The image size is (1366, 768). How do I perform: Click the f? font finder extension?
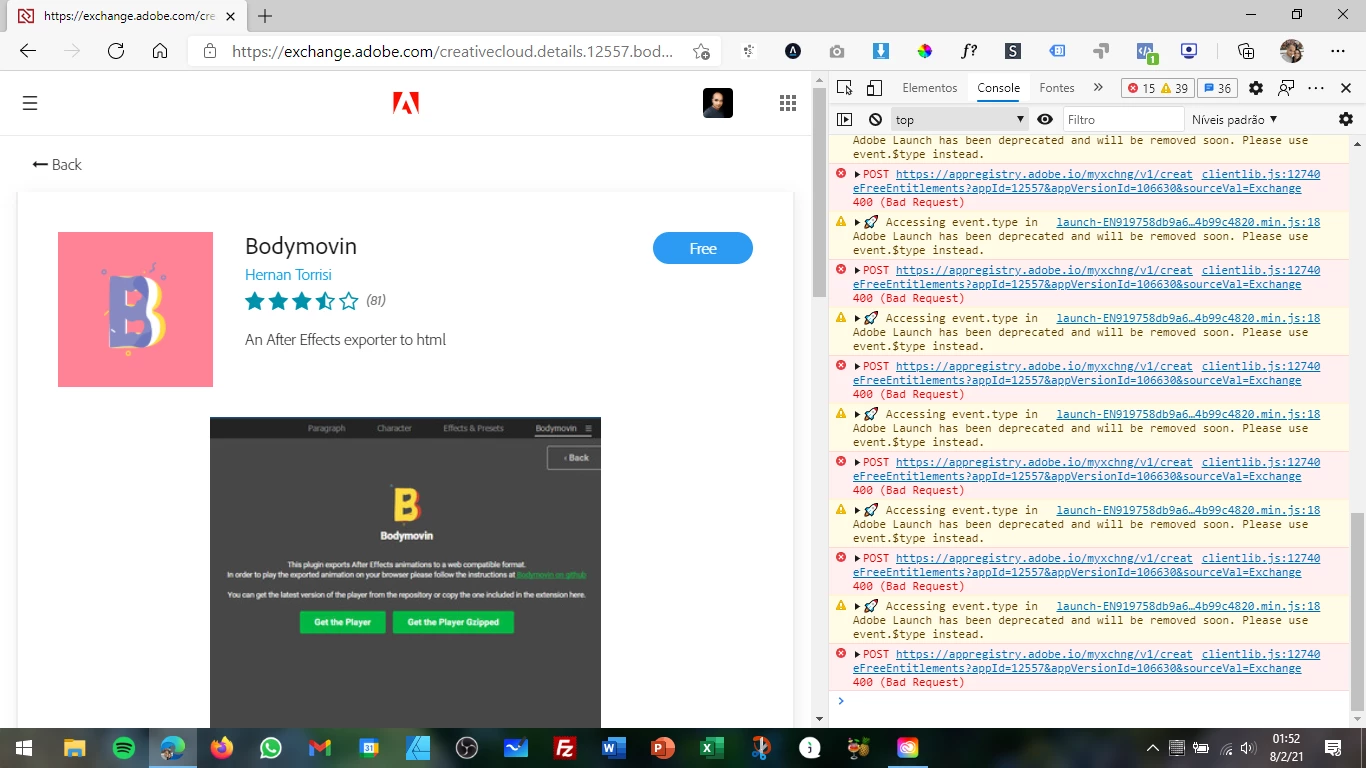[969, 51]
